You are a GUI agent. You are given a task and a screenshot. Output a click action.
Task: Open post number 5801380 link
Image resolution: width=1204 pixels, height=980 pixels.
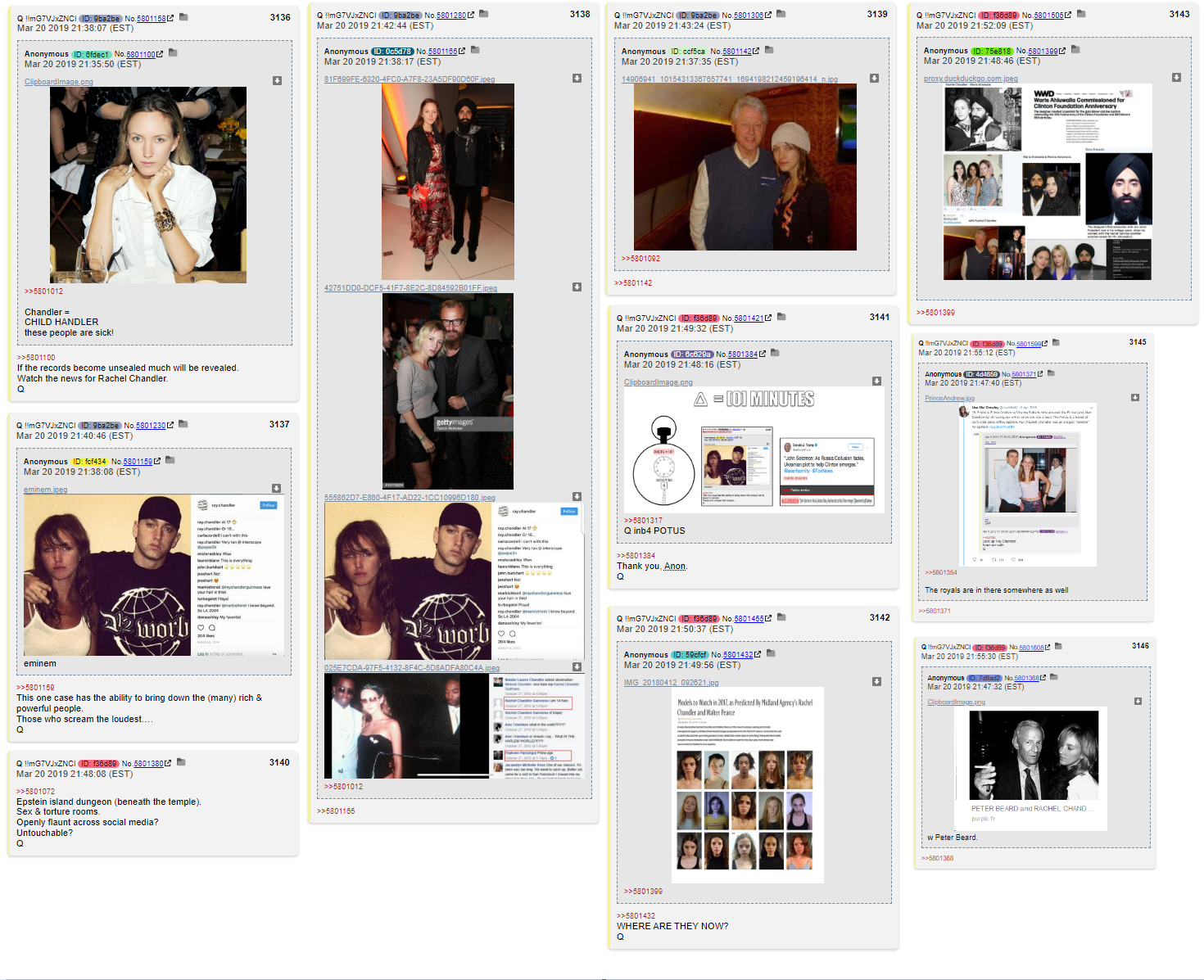click(x=148, y=764)
